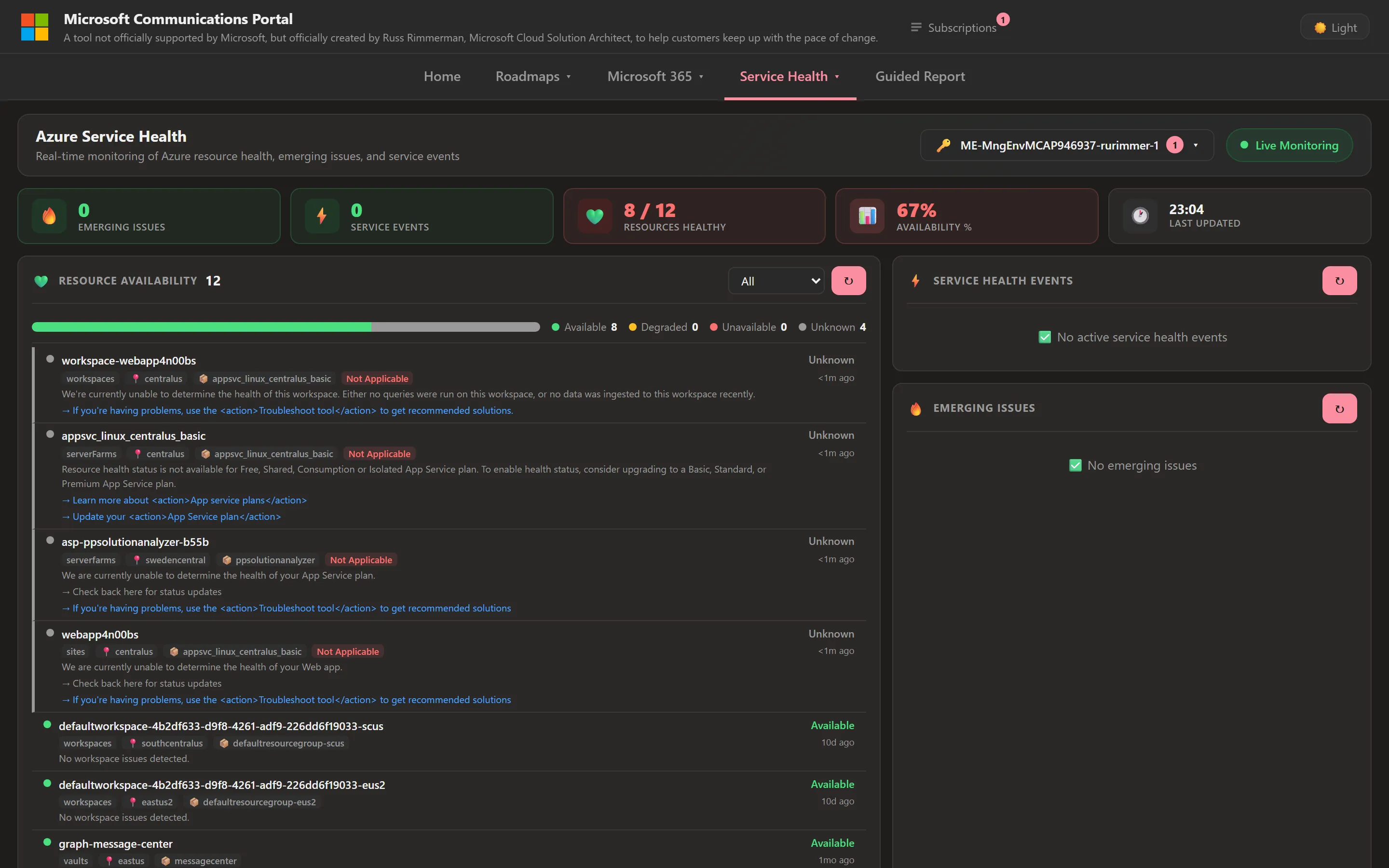
Task: Expand the Service Health menu
Action: pyautogui.click(x=790, y=76)
